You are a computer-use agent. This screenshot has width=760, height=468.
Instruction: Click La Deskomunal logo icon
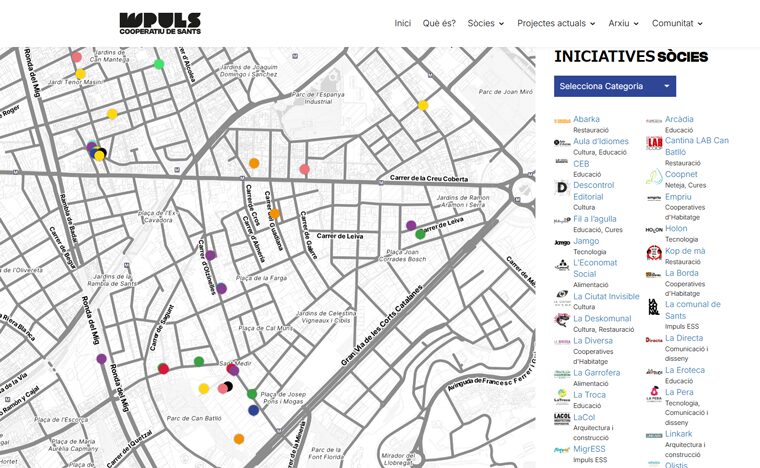(562, 320)
